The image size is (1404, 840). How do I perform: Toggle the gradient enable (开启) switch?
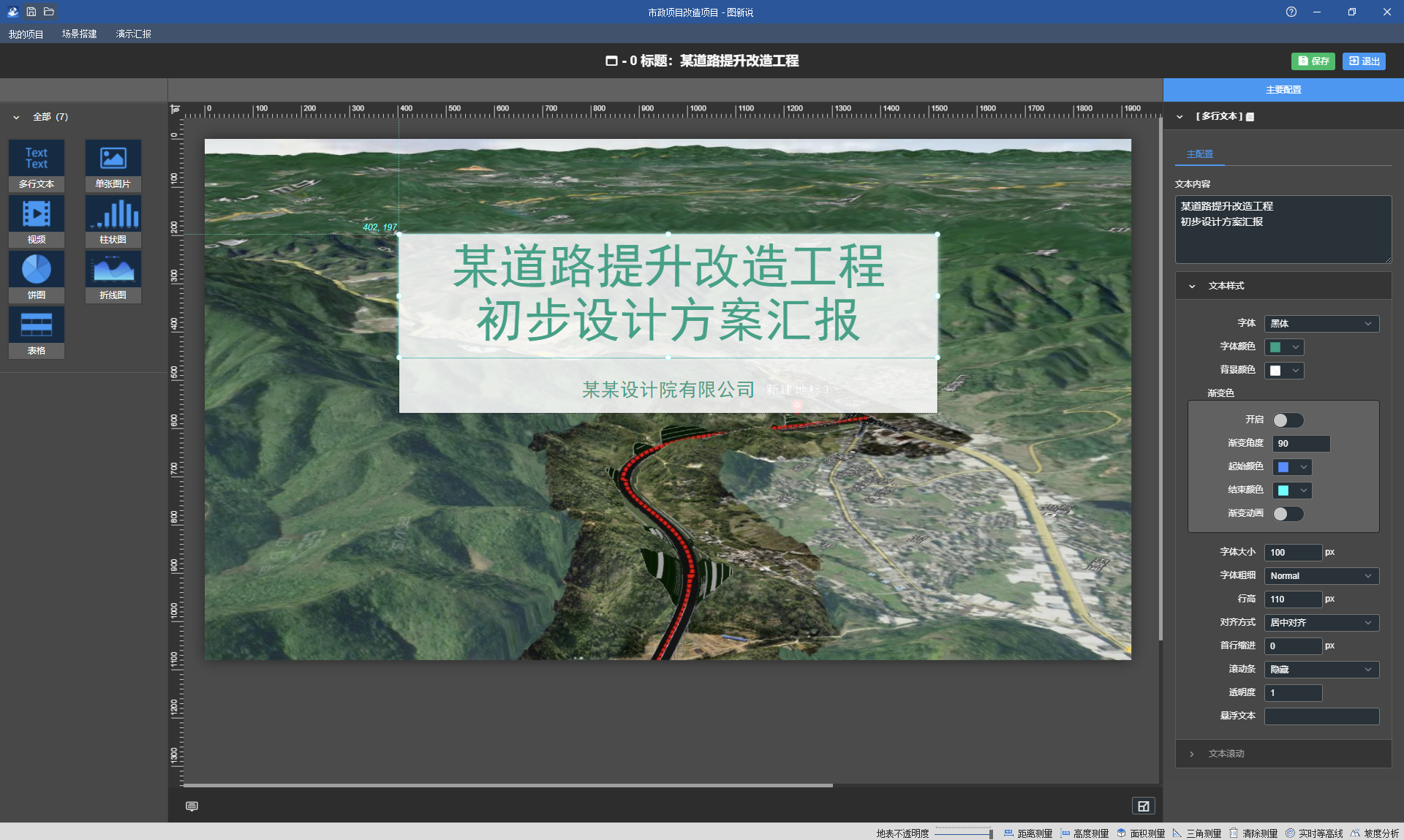pos(1288,420)
